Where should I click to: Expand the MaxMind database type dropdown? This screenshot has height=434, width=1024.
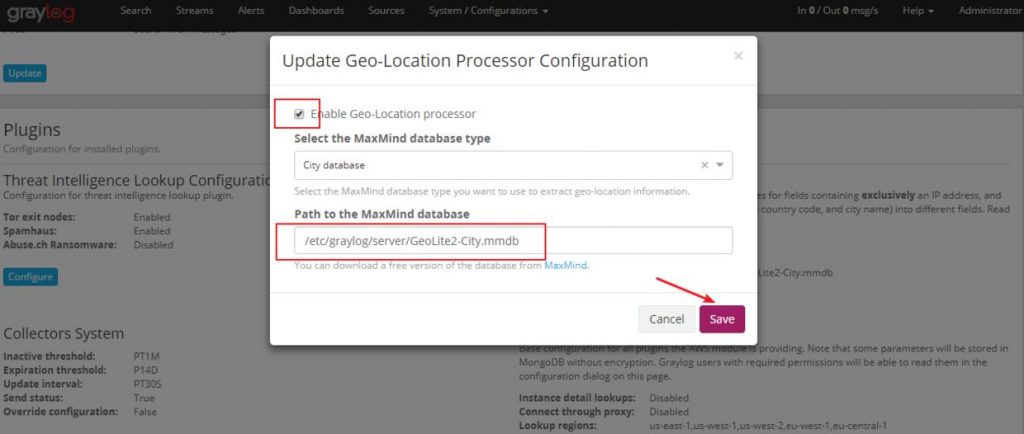[720, 165]
